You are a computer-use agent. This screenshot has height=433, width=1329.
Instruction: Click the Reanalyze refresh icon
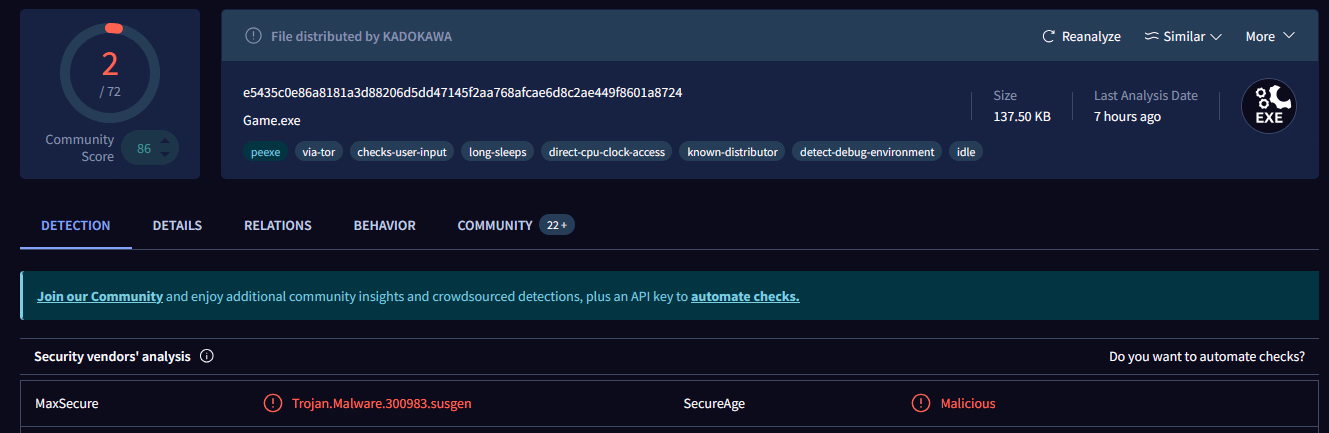pos(1049,37)
